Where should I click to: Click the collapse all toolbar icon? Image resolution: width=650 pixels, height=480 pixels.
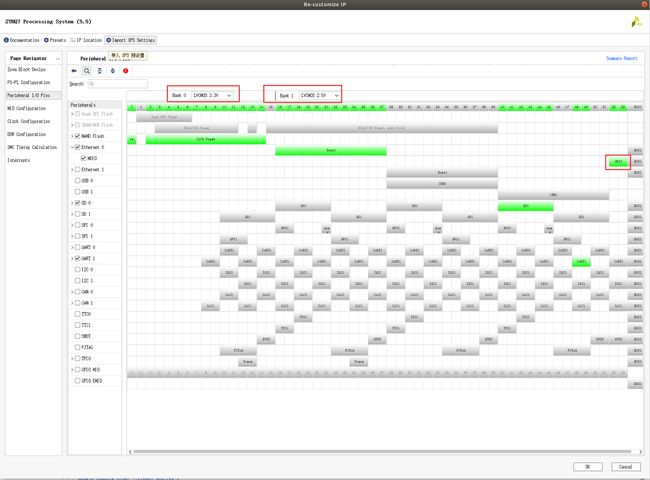pos(99,71)
